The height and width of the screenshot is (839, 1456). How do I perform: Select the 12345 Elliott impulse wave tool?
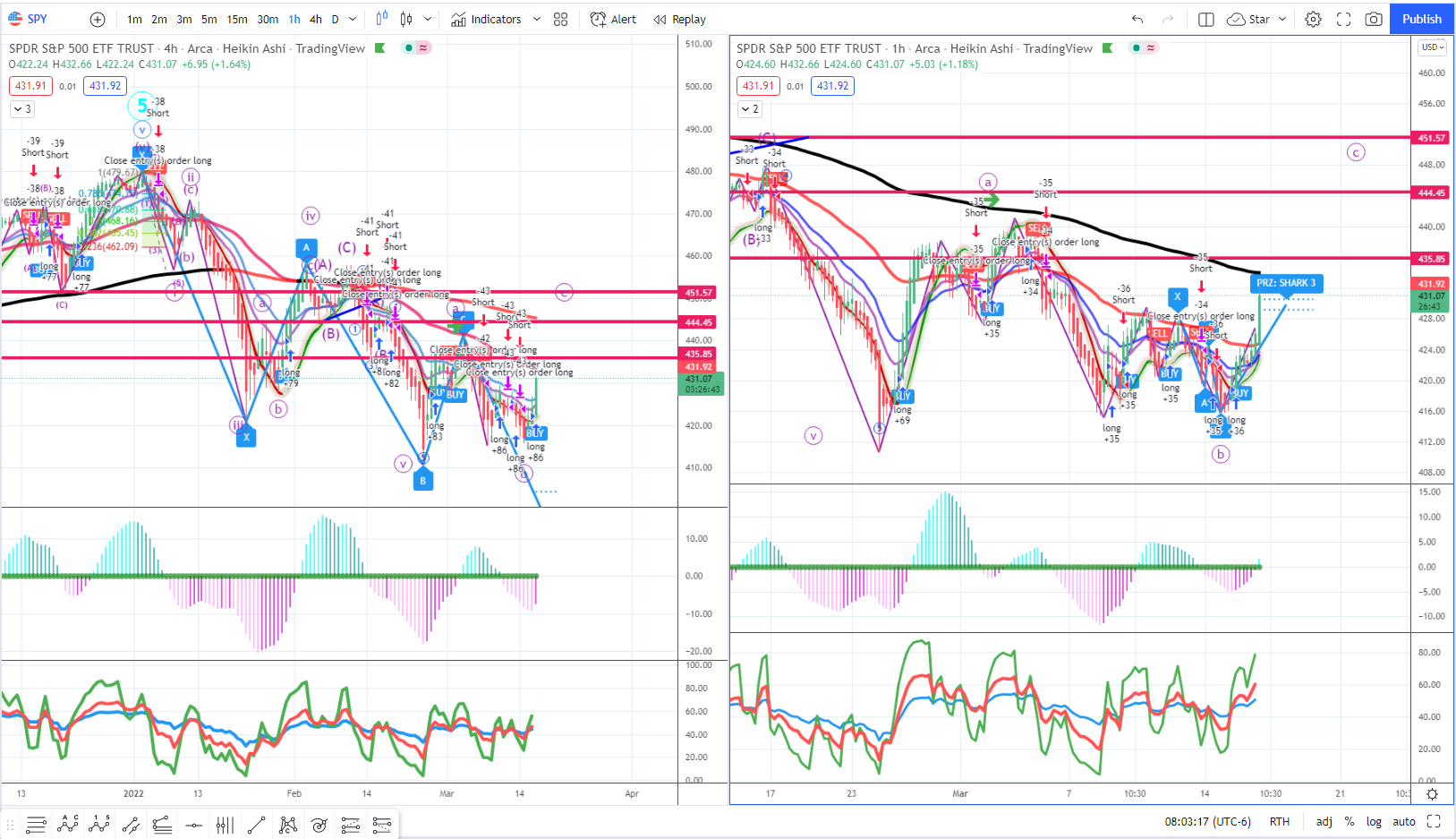point(99,825)
